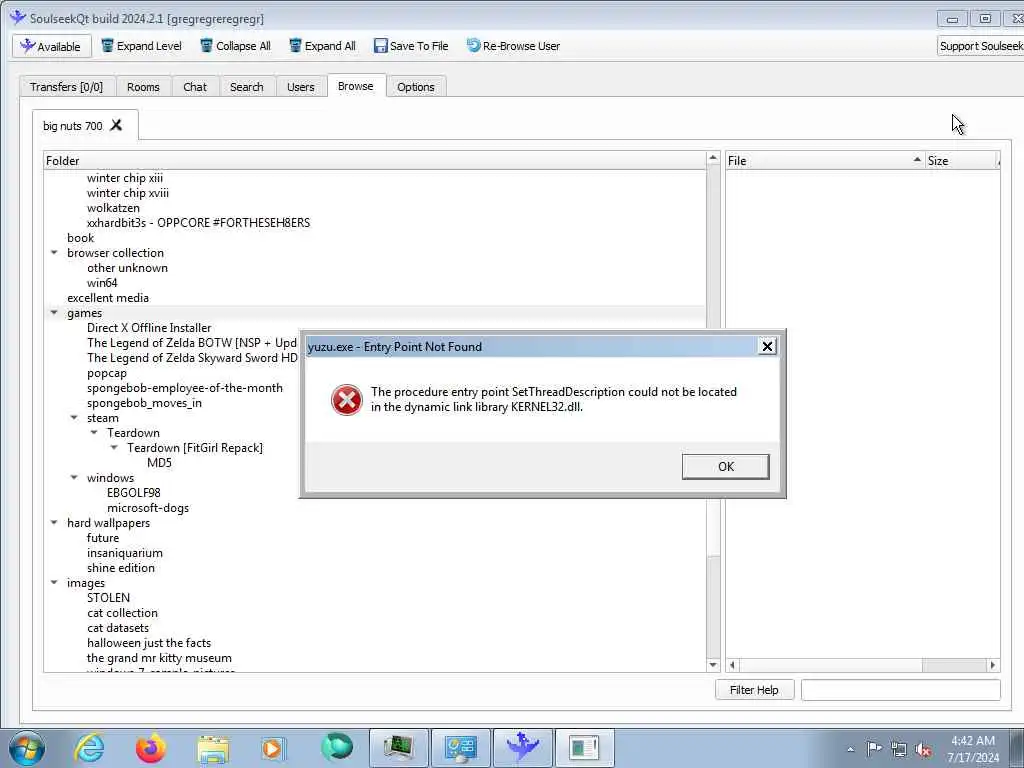Open the Options tab
The height and width of the screenshot is (768, 1024).
pyautogui.click(x=415, y=87)
